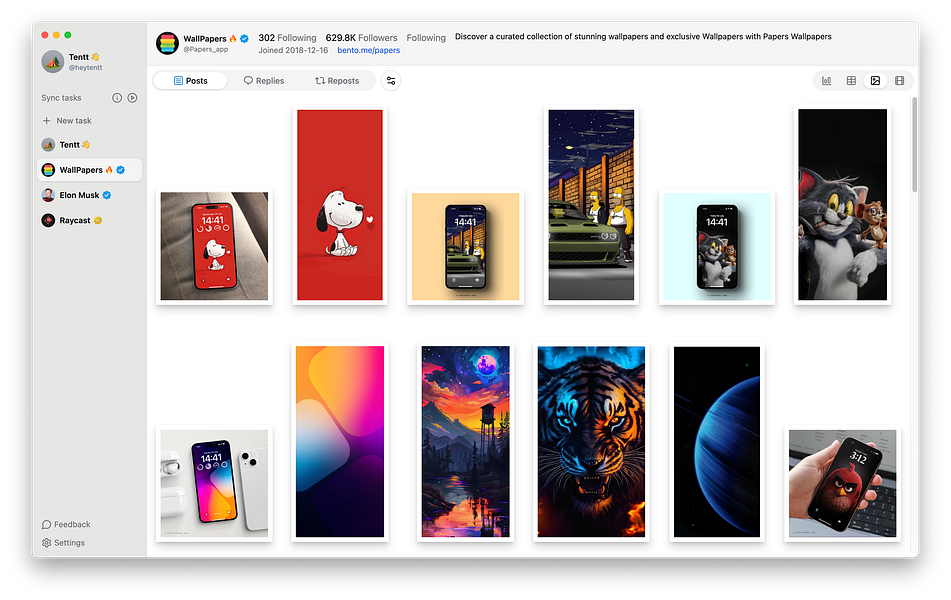Select Tentt in the task list

tap(89, 145)
